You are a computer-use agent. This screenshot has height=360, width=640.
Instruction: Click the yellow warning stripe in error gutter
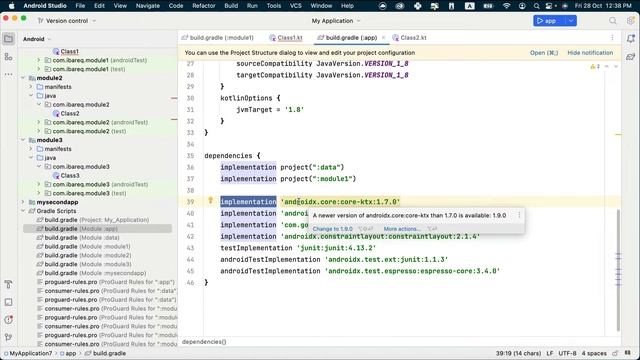618,134
